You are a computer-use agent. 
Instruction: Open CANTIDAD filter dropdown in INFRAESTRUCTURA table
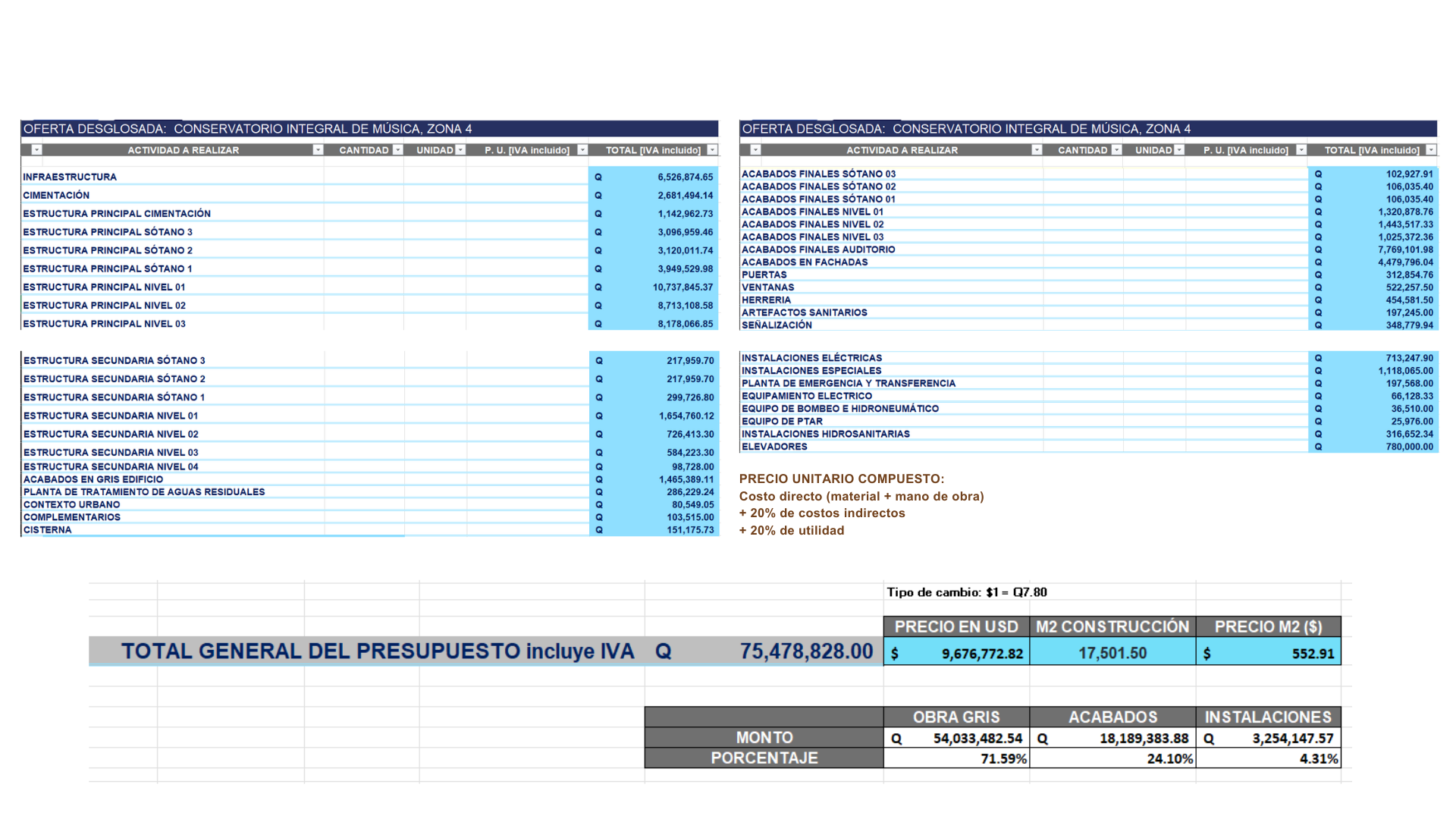397,150
